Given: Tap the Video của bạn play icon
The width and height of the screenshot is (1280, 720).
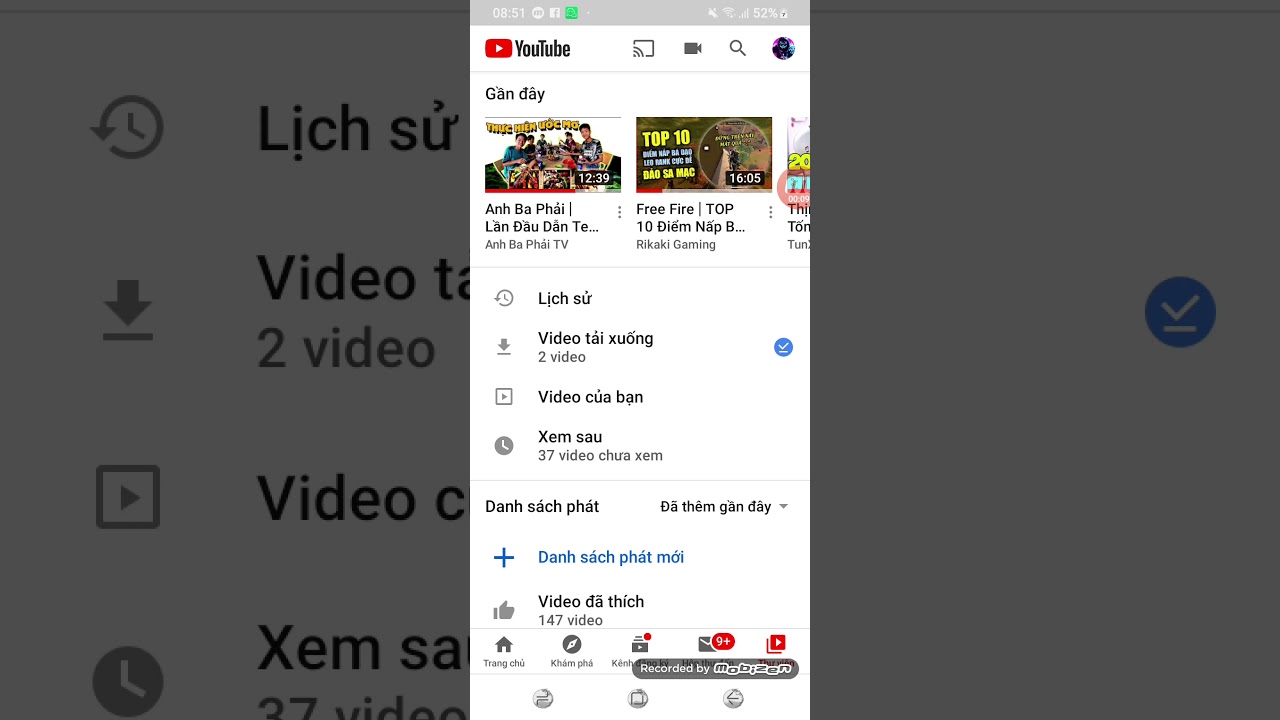Looking at the screenshot, I should point(504,397).
